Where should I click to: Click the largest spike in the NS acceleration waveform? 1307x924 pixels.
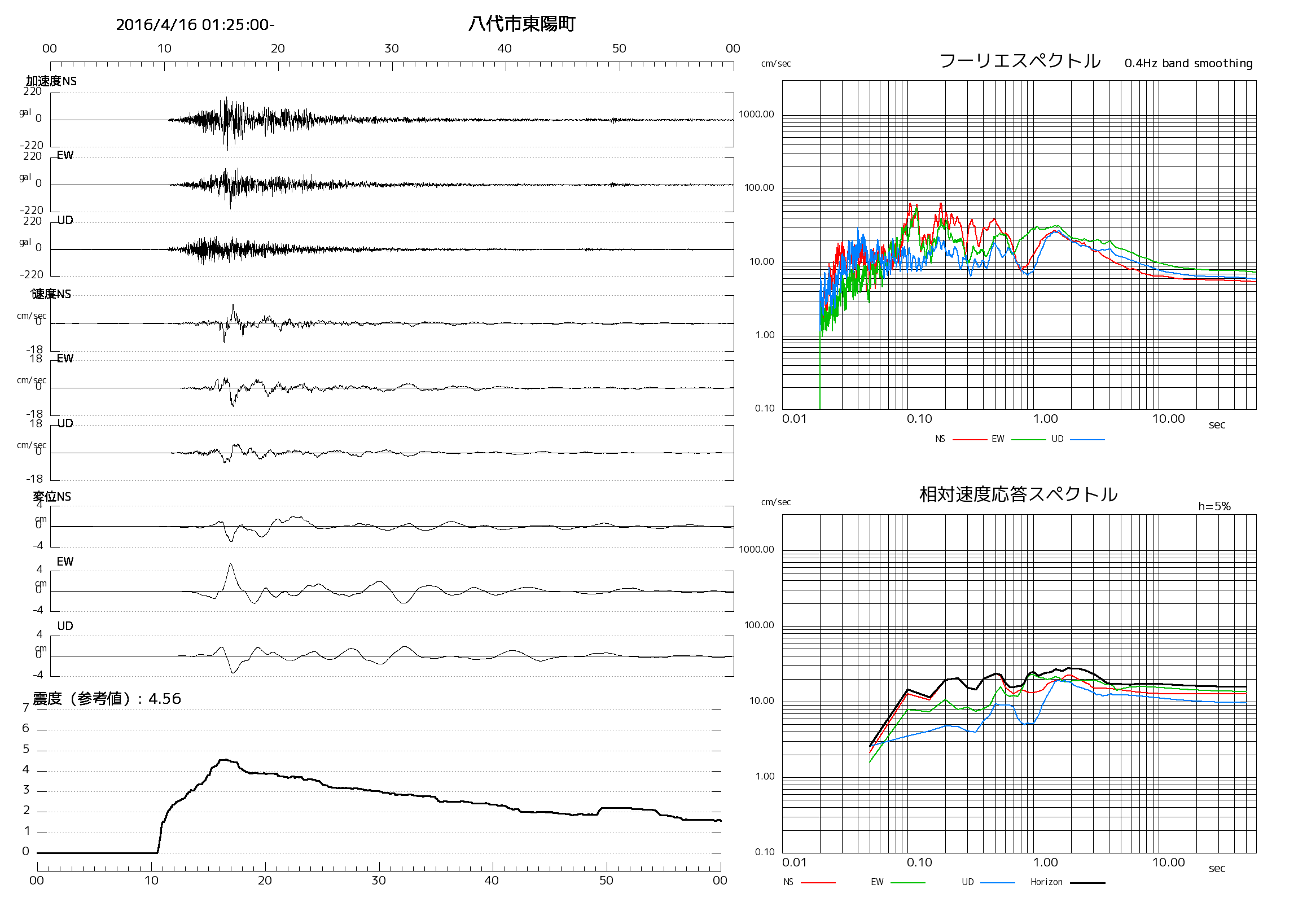(x=226, y=122)
